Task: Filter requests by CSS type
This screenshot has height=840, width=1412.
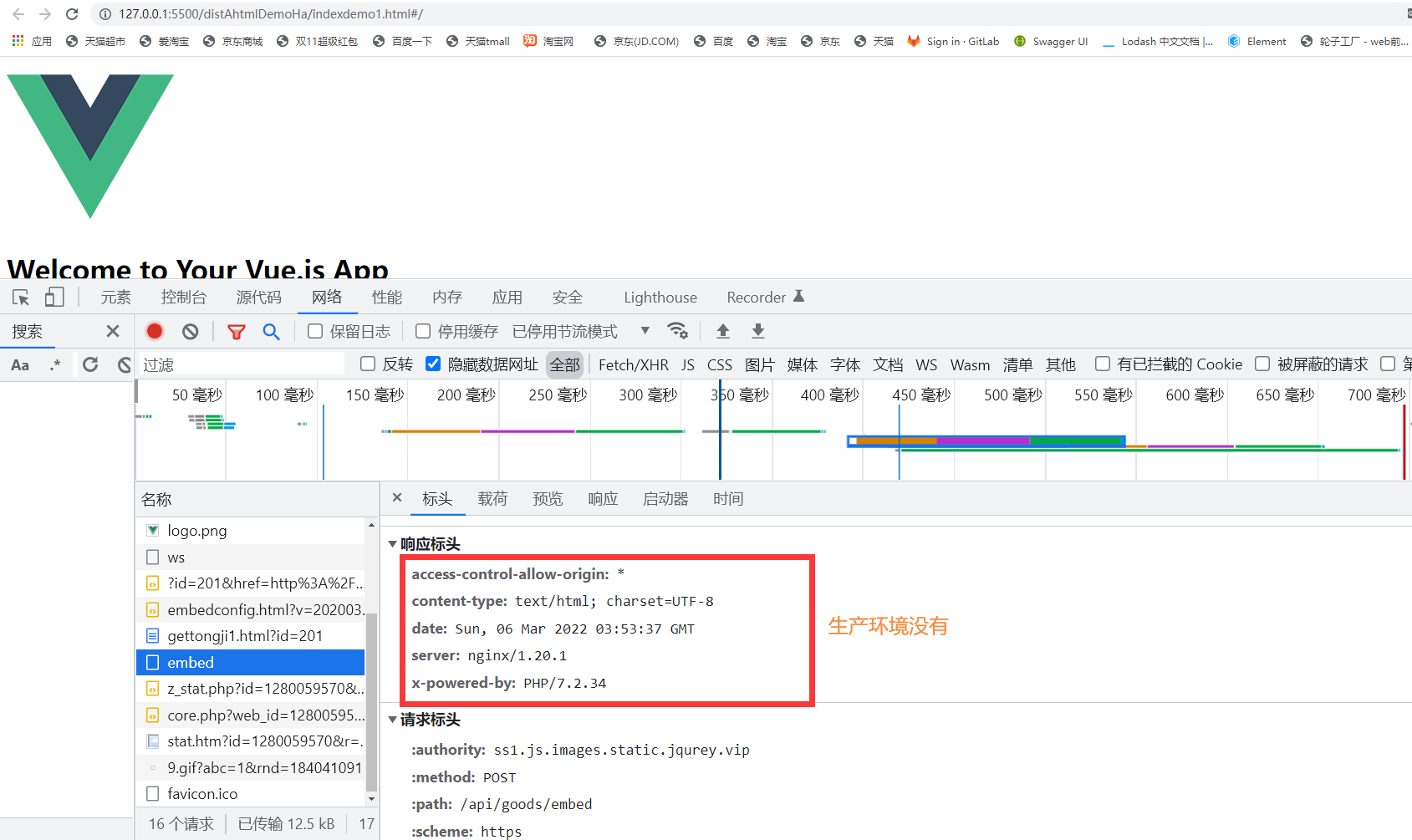Action: [x=720, y=364]
